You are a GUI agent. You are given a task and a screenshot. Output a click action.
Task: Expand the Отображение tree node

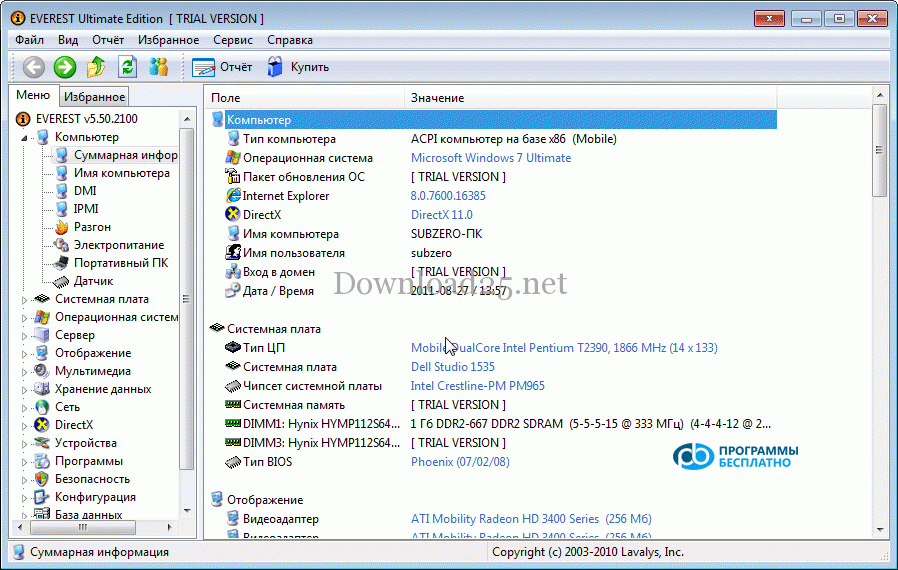pyautogui.click(x=24, y=353)
